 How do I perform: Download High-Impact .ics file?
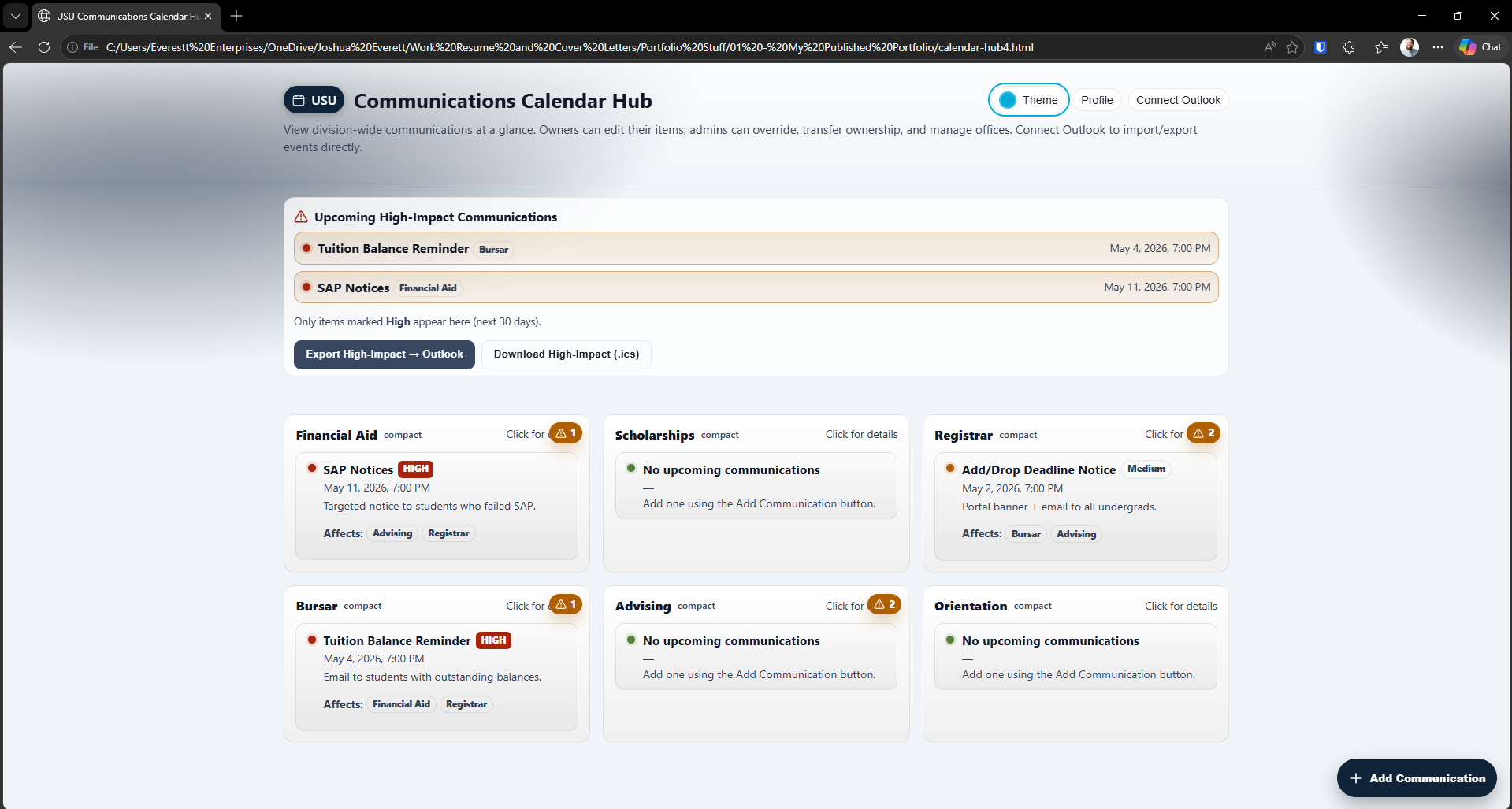click(x=566, y=354)
